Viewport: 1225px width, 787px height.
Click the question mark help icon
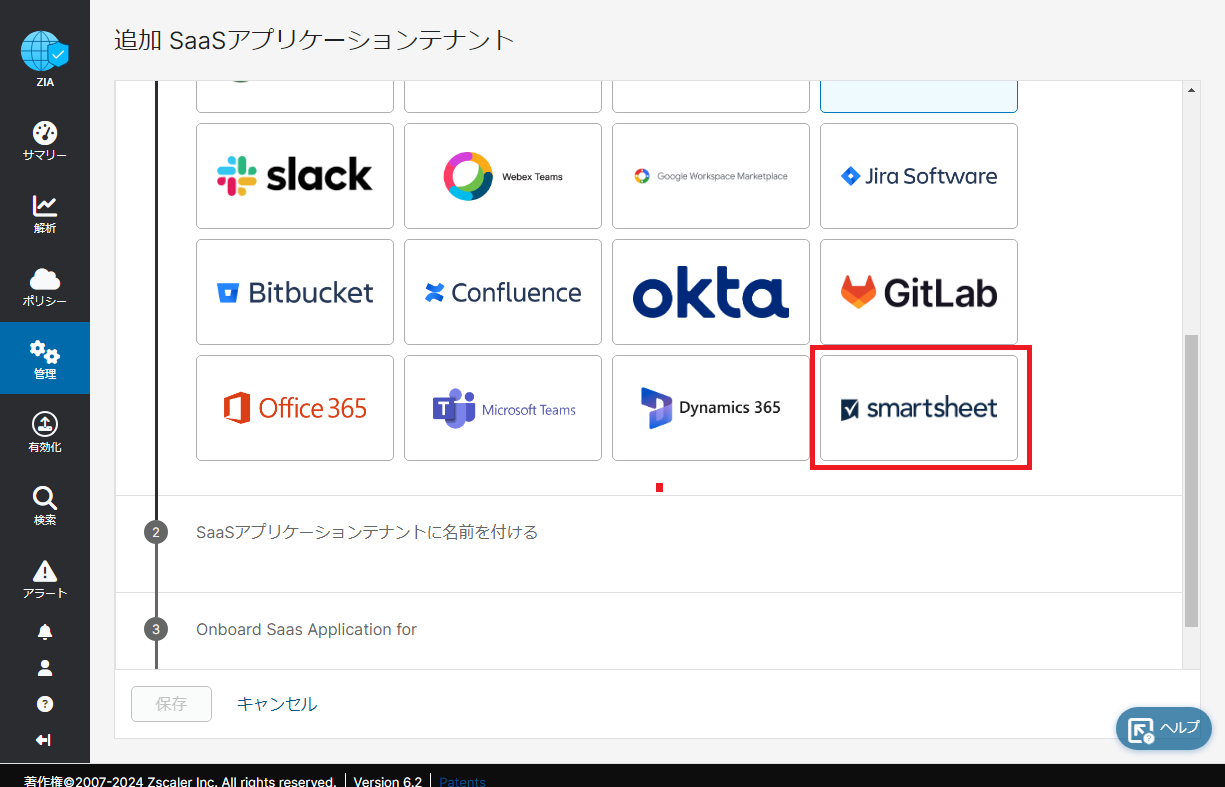pos(45,704)
